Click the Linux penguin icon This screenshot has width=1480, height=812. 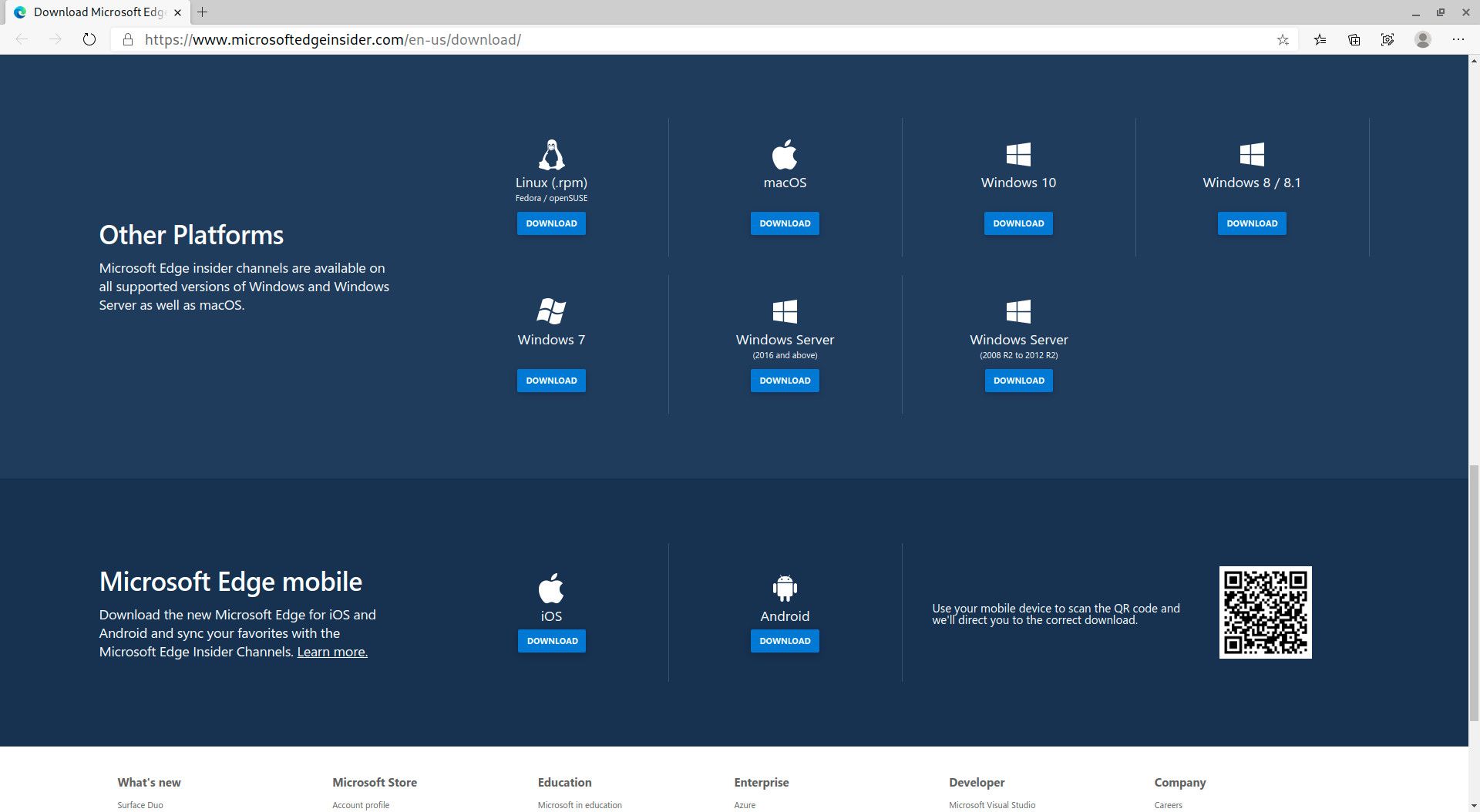[x=551, y=155]
